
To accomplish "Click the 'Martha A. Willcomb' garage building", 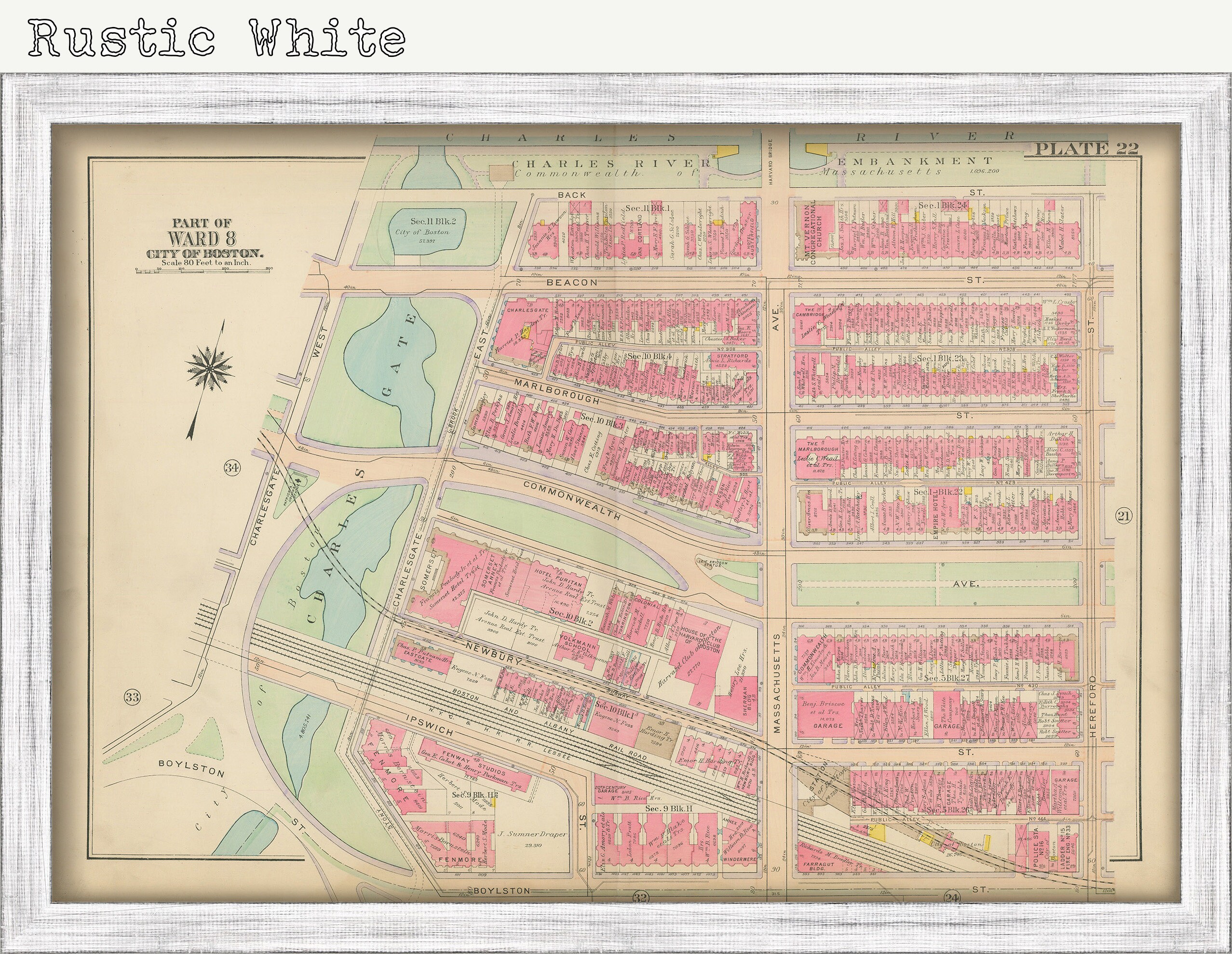I will coord(1066,792).
